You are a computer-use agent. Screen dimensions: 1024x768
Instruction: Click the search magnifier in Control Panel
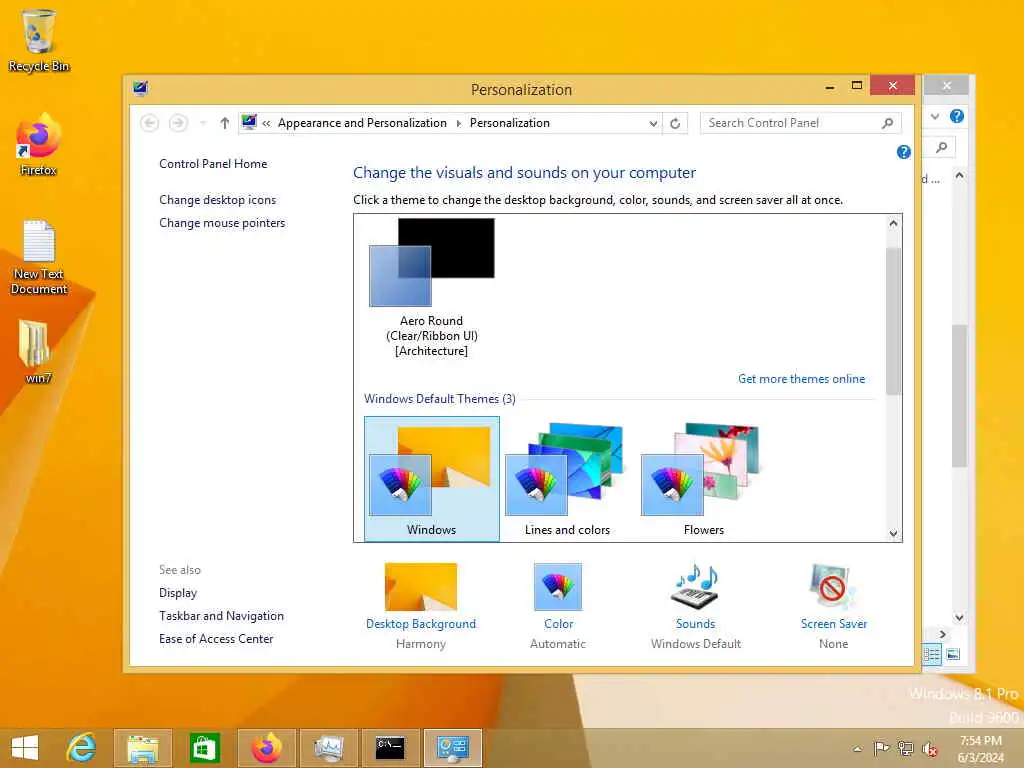coord(887,123)
